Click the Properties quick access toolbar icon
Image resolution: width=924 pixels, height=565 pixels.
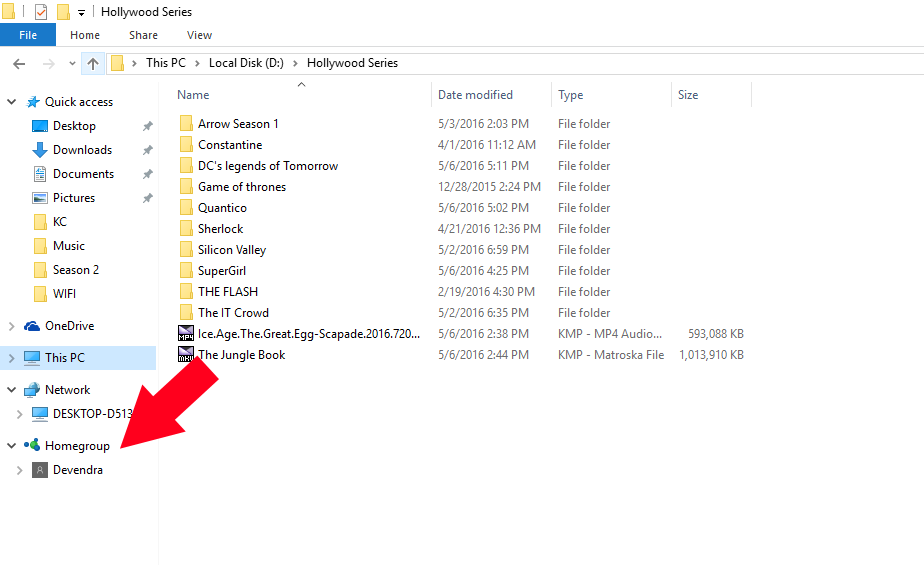pos(41,12)
